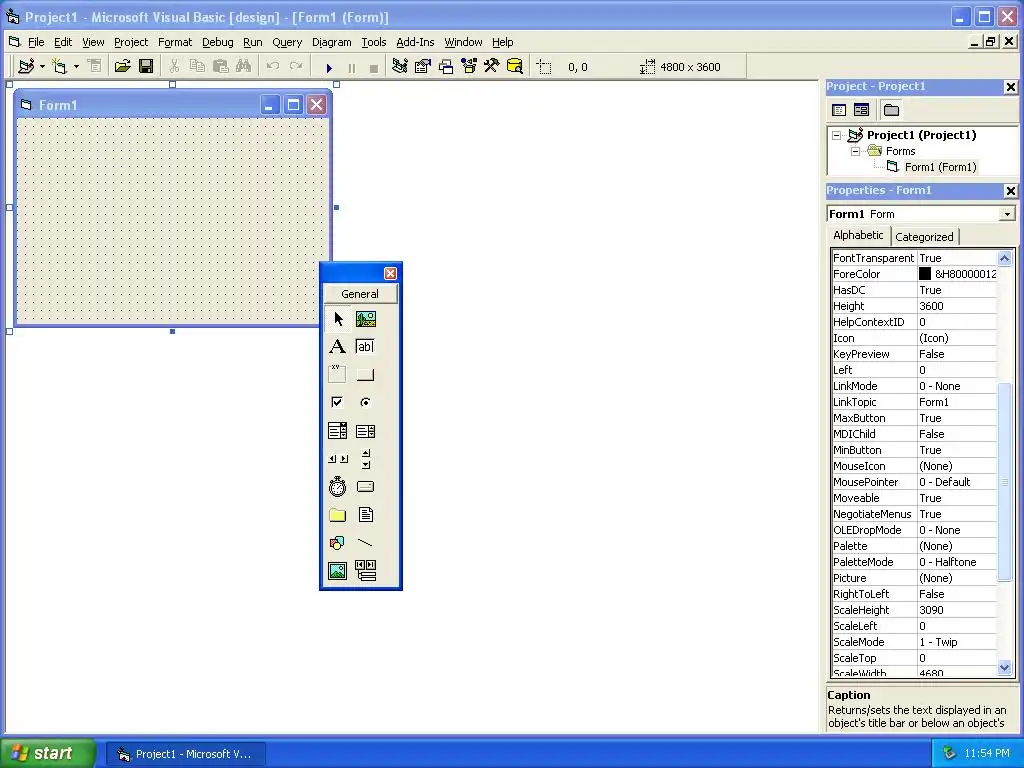Select the TextBox control (abl icon)

tap(366, 347)
